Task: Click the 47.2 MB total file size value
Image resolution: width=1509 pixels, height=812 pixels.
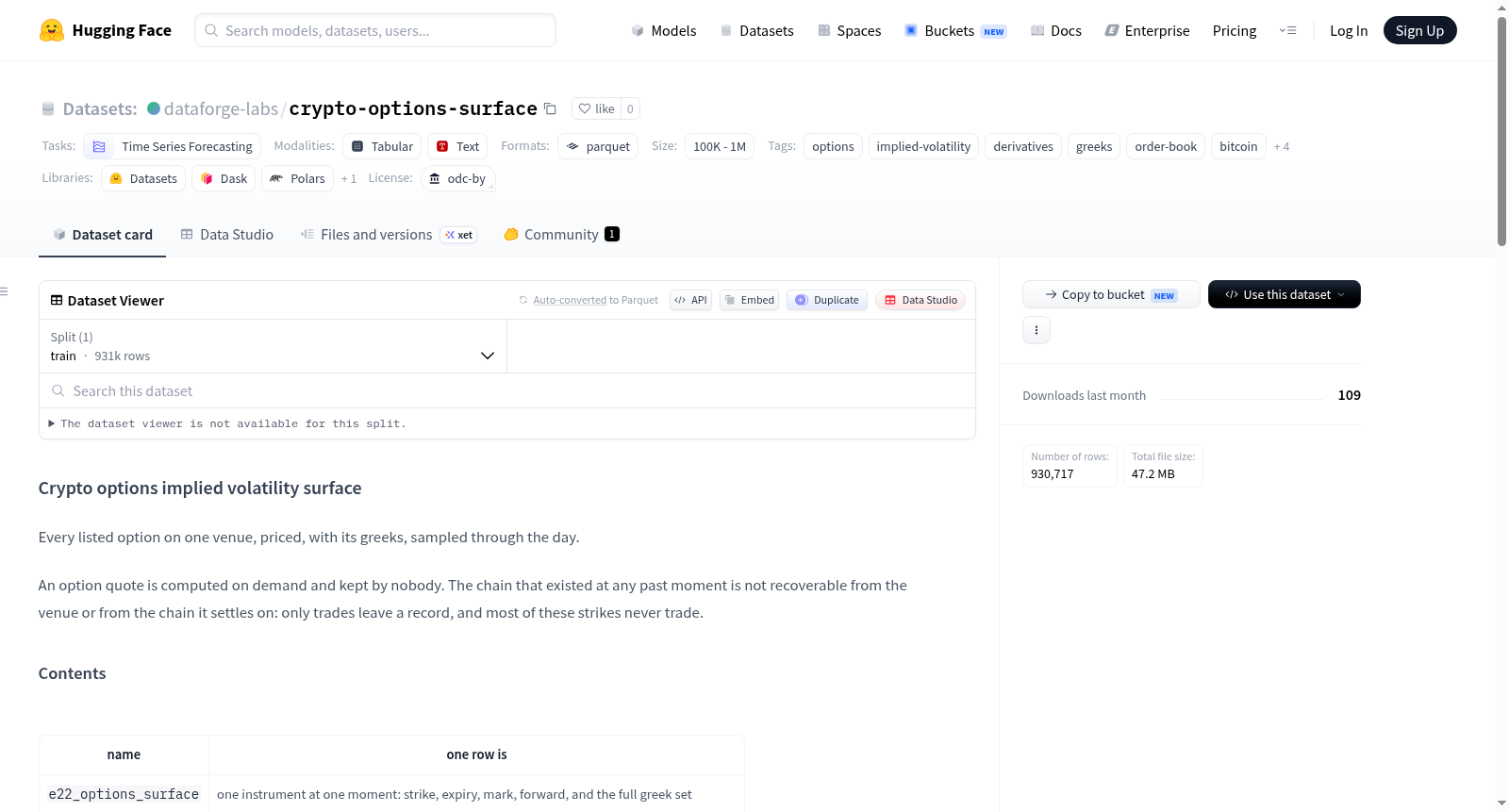Action: [1153, 474]
